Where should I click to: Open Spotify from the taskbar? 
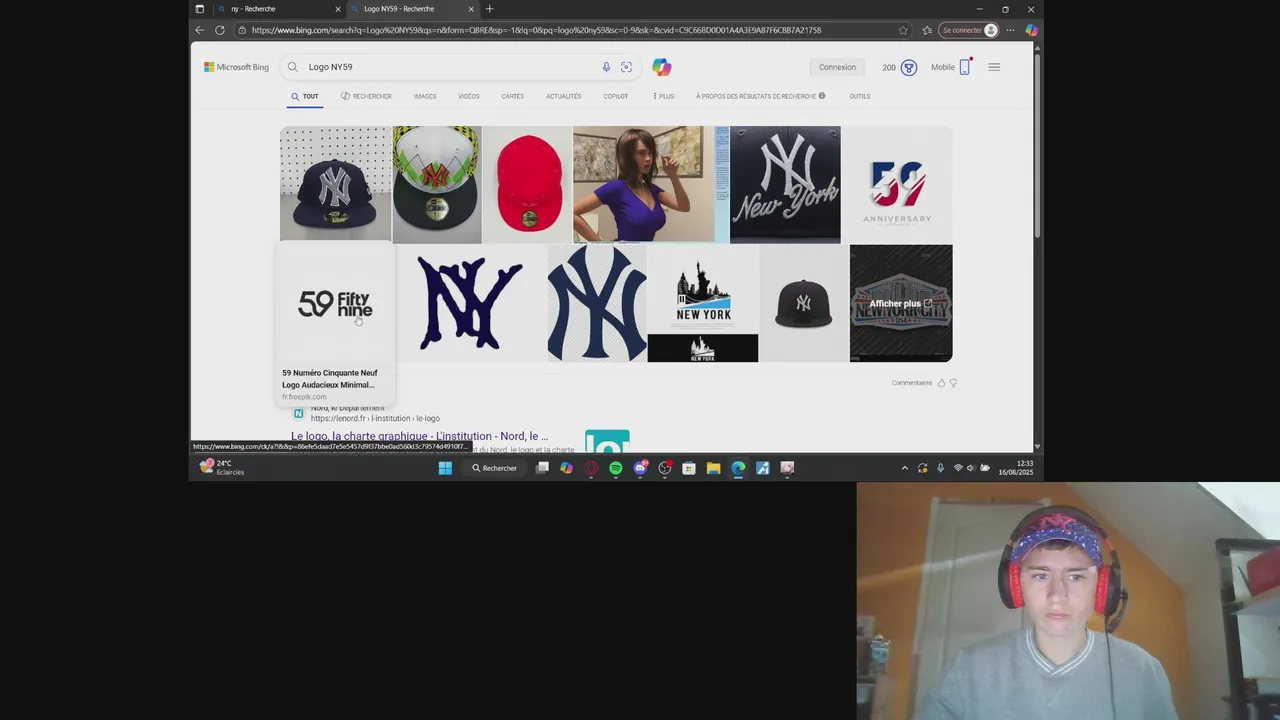pos(616,468)
